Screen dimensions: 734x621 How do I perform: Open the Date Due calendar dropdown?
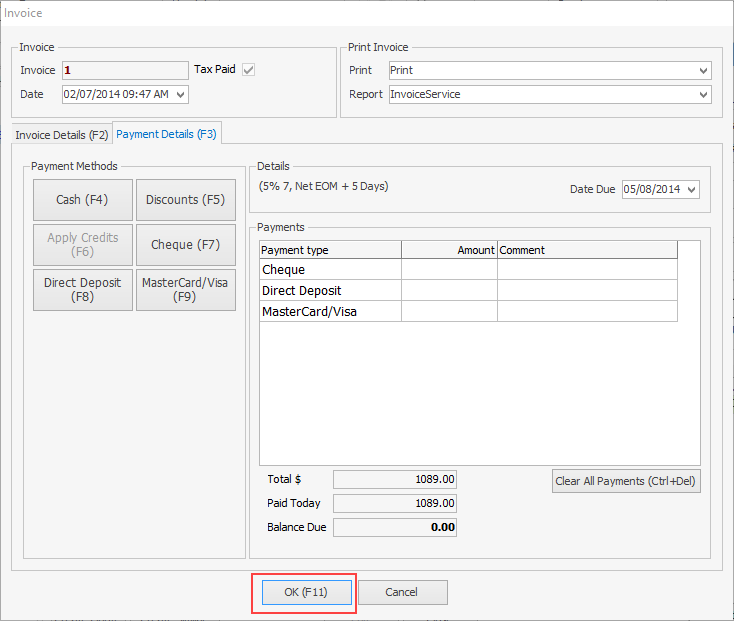click(692, 189)
